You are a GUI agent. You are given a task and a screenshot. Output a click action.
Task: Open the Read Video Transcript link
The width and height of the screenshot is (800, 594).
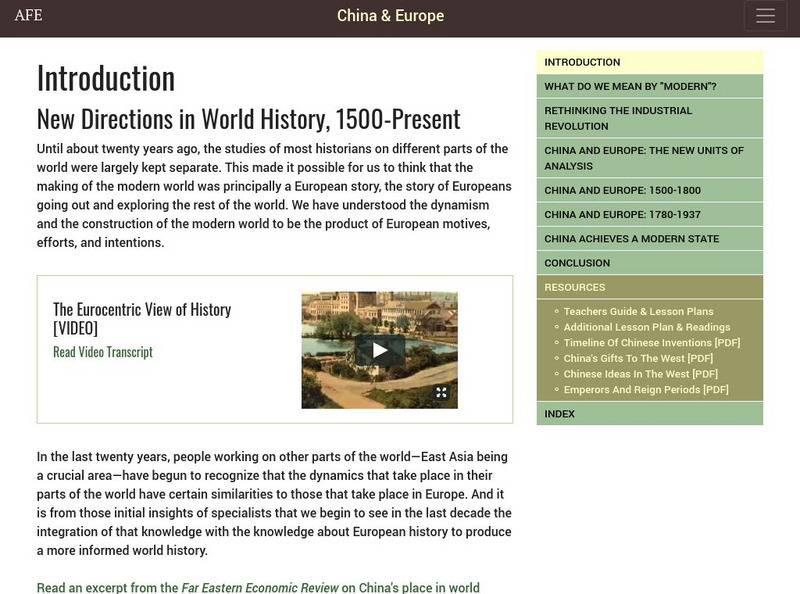(x=103, y=352)
